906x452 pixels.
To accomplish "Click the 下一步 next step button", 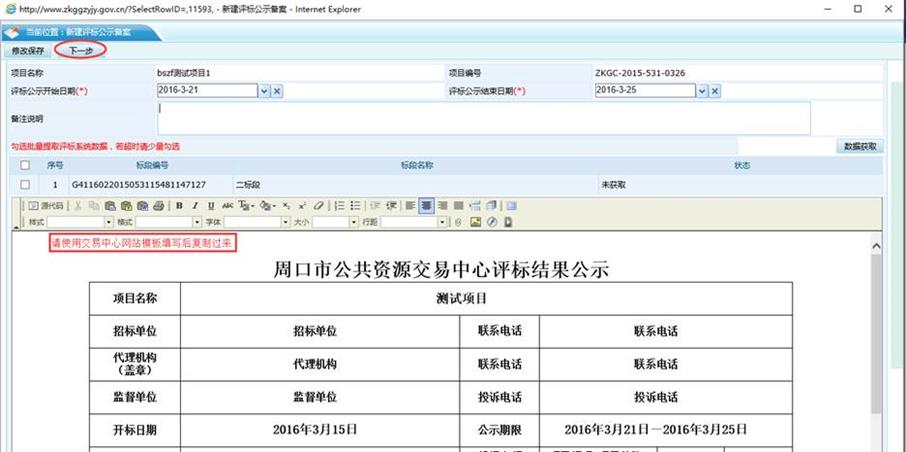I will (x=81, y=50).
